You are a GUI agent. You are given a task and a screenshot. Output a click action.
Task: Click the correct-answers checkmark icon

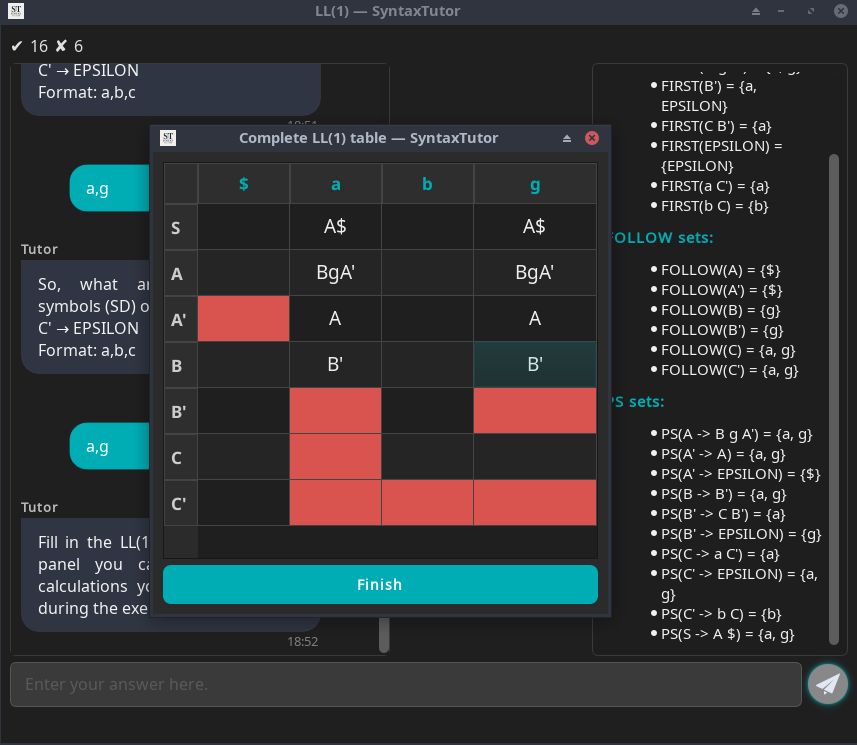coord(17,46)
